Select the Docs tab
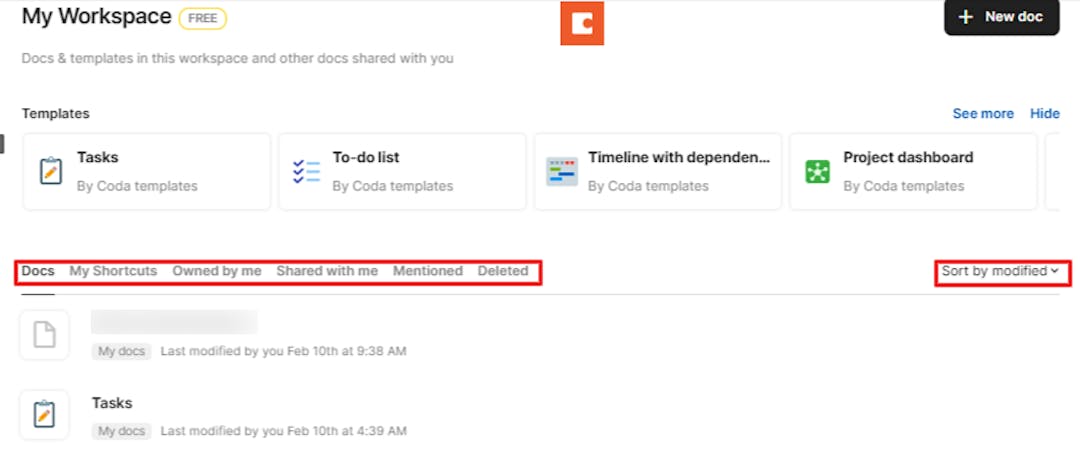1080x451 pixels. click(x=38, y=271)
